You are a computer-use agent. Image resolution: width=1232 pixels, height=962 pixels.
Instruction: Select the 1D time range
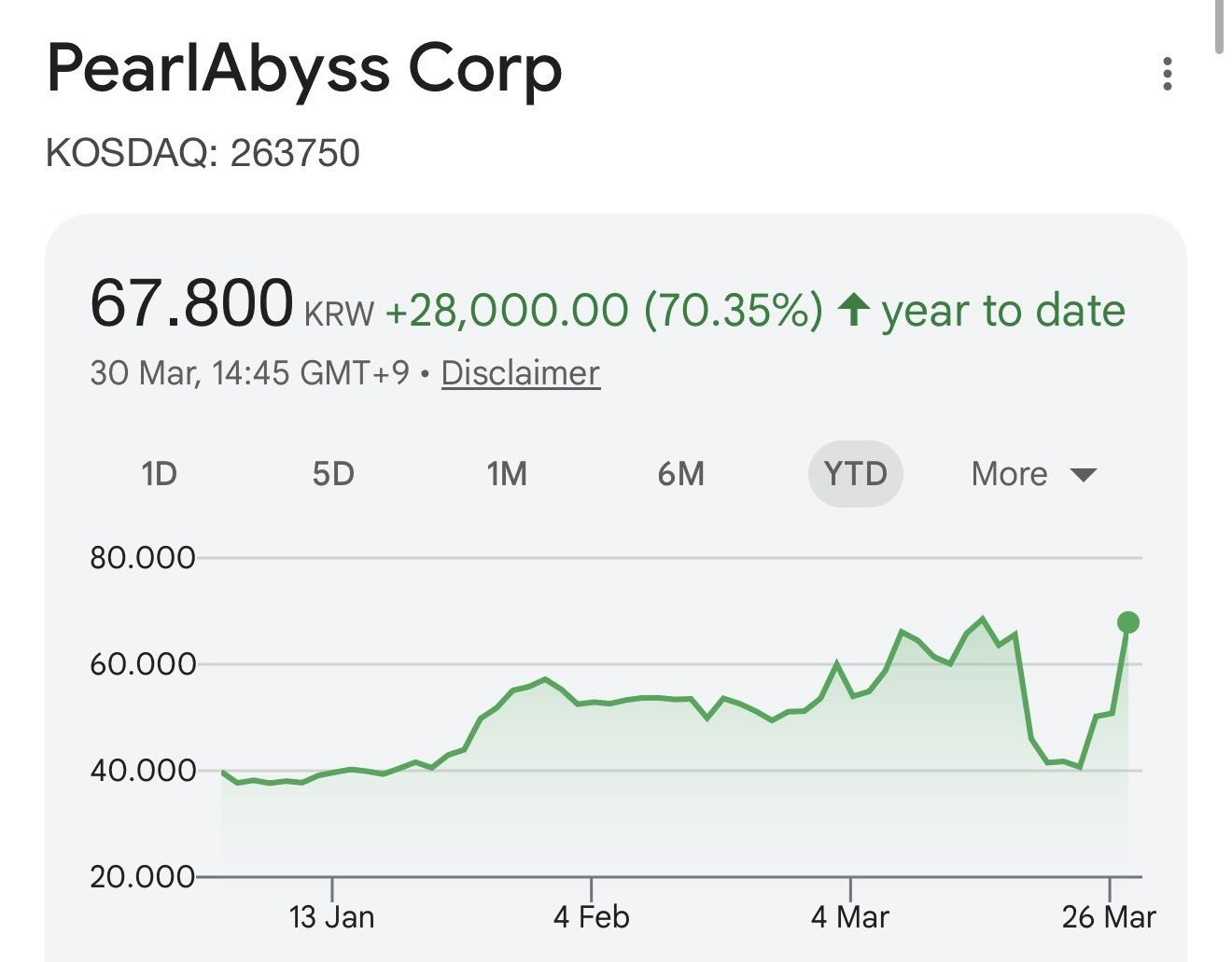[x=159, y=474]
